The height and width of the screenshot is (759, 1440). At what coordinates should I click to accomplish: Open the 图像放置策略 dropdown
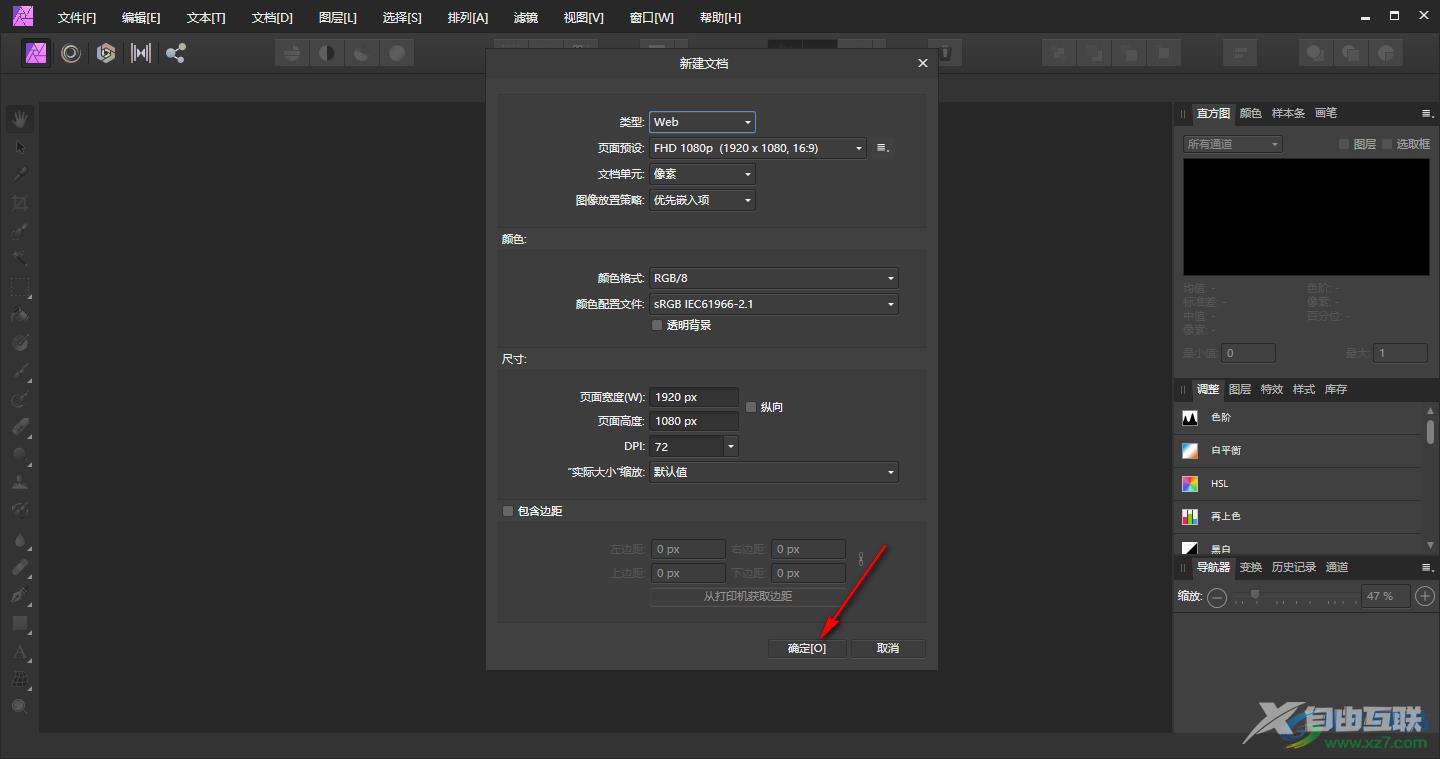click(702, 200)
